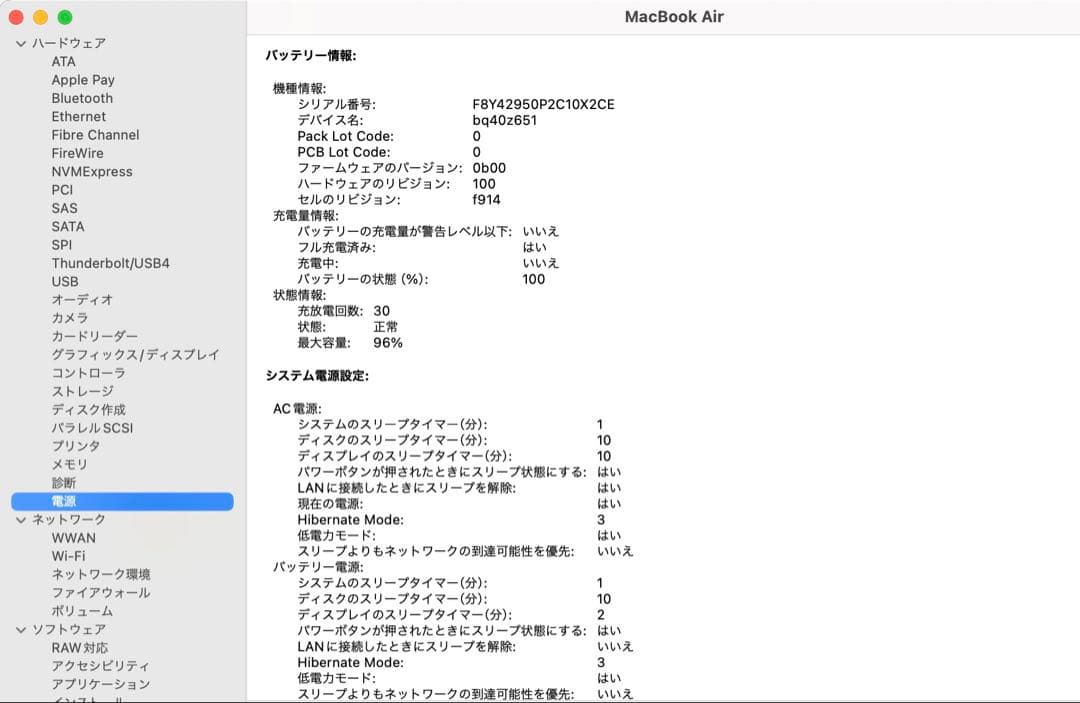
Task: Select SPI in the sidebar
Action: [x=61, y=244]
